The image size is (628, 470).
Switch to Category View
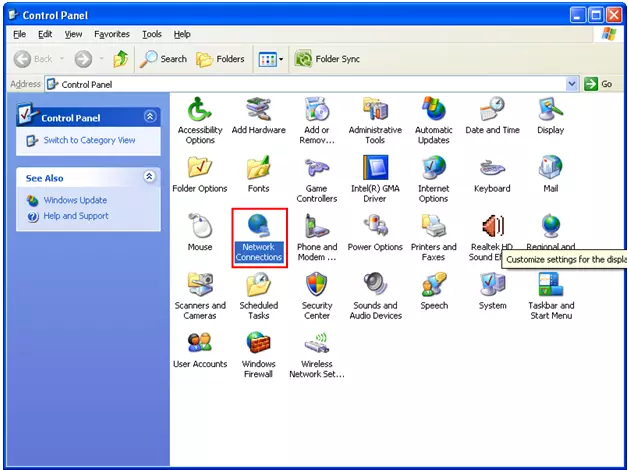89,141
